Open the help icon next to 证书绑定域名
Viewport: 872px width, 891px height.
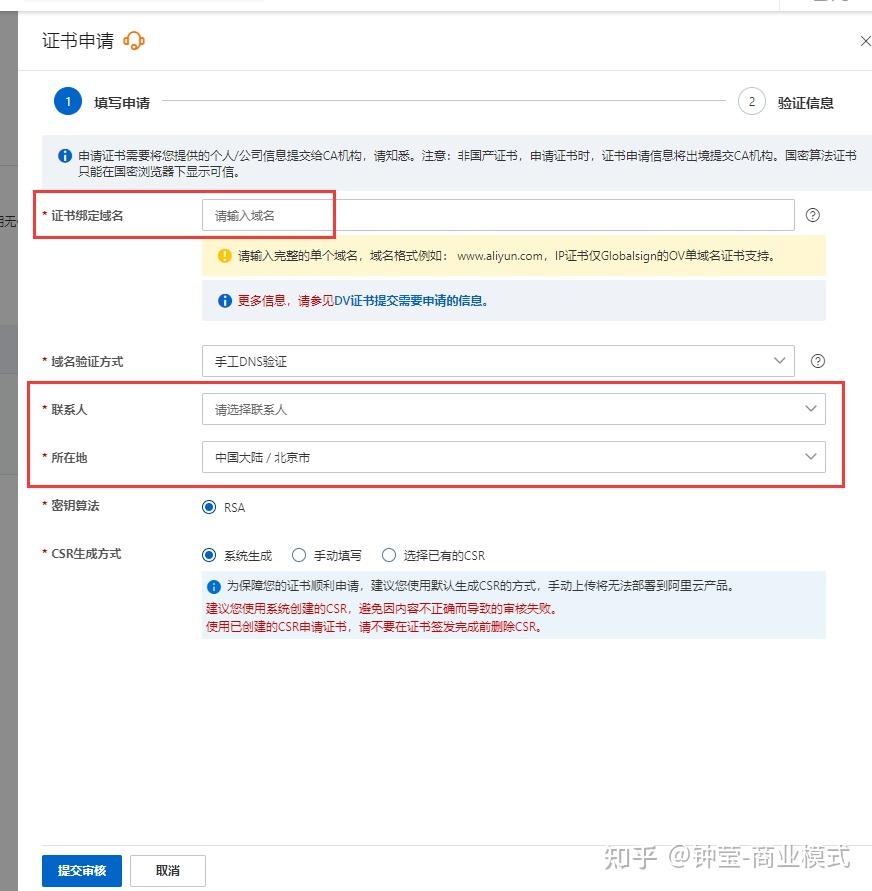812,214
